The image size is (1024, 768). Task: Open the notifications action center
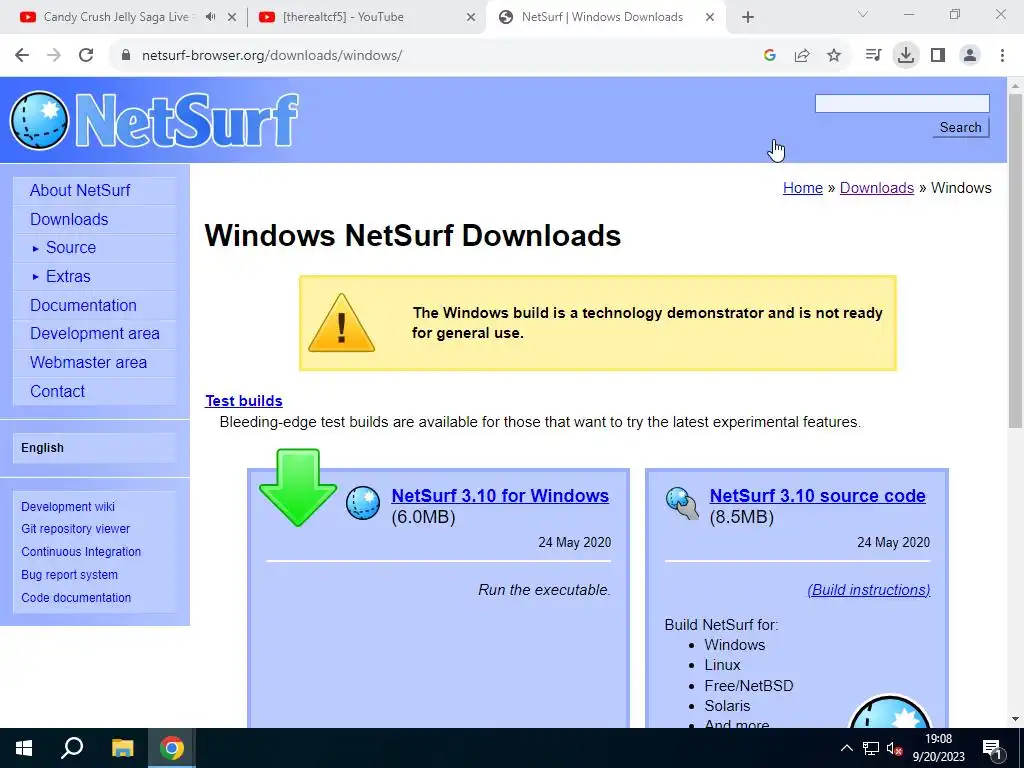point(993,748)
